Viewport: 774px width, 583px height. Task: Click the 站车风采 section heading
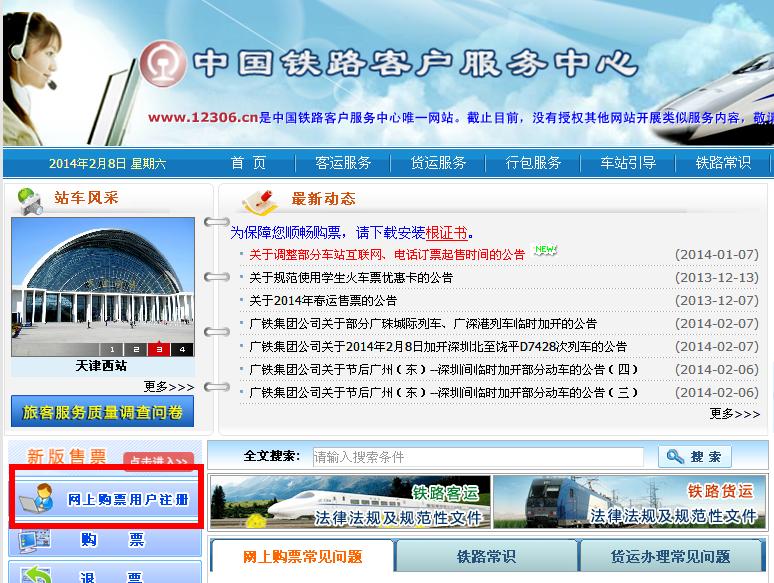point(86,198)
